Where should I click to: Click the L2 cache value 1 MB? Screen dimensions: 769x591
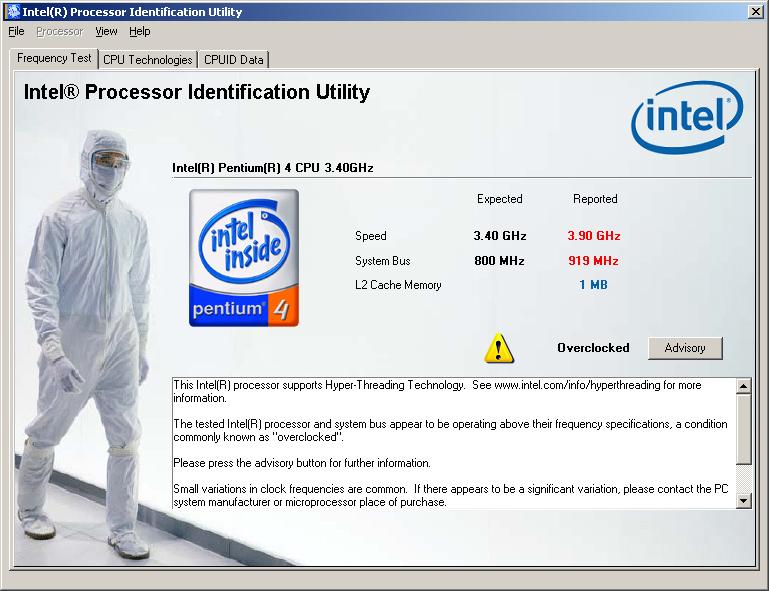(x=593, y=285)
